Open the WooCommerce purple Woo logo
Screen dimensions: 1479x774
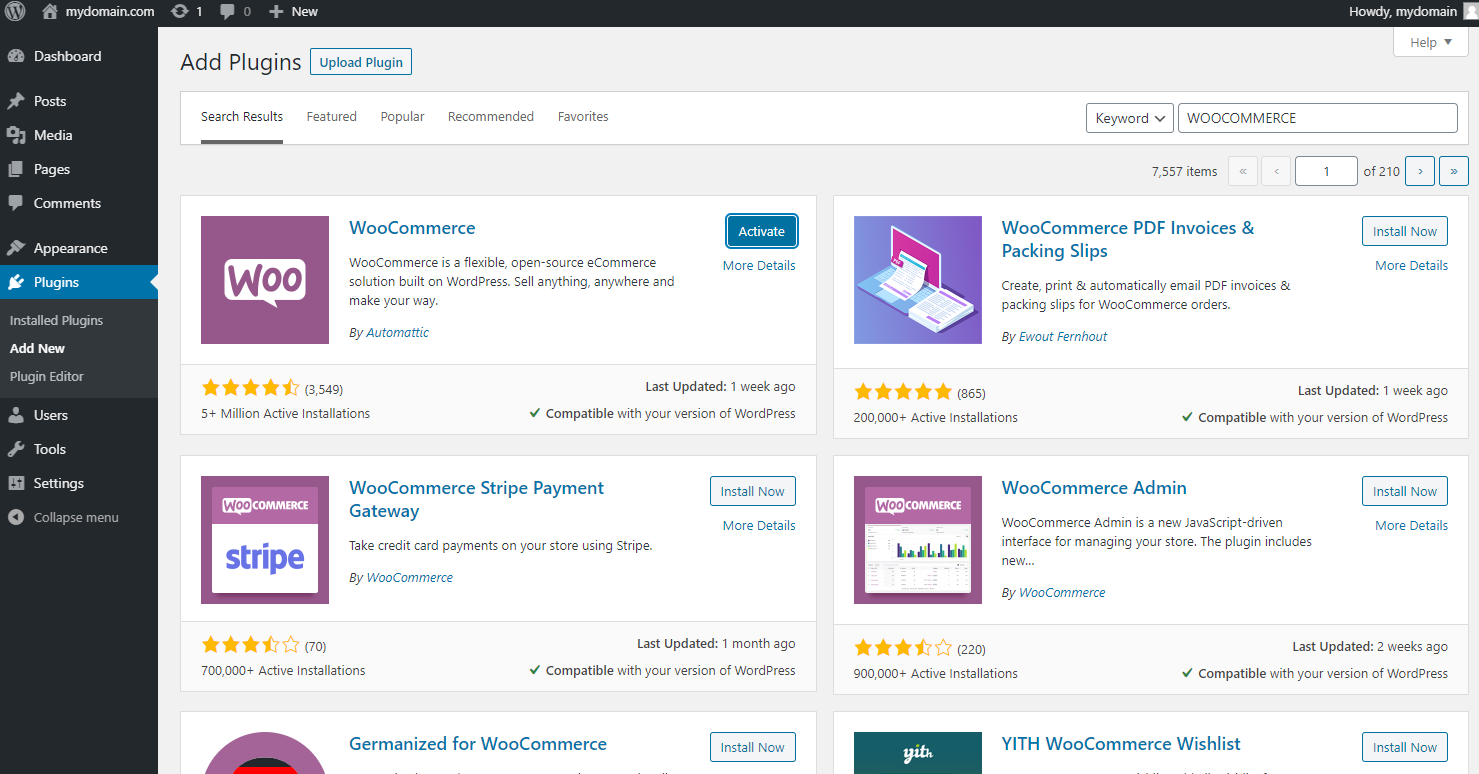(265, 280)
